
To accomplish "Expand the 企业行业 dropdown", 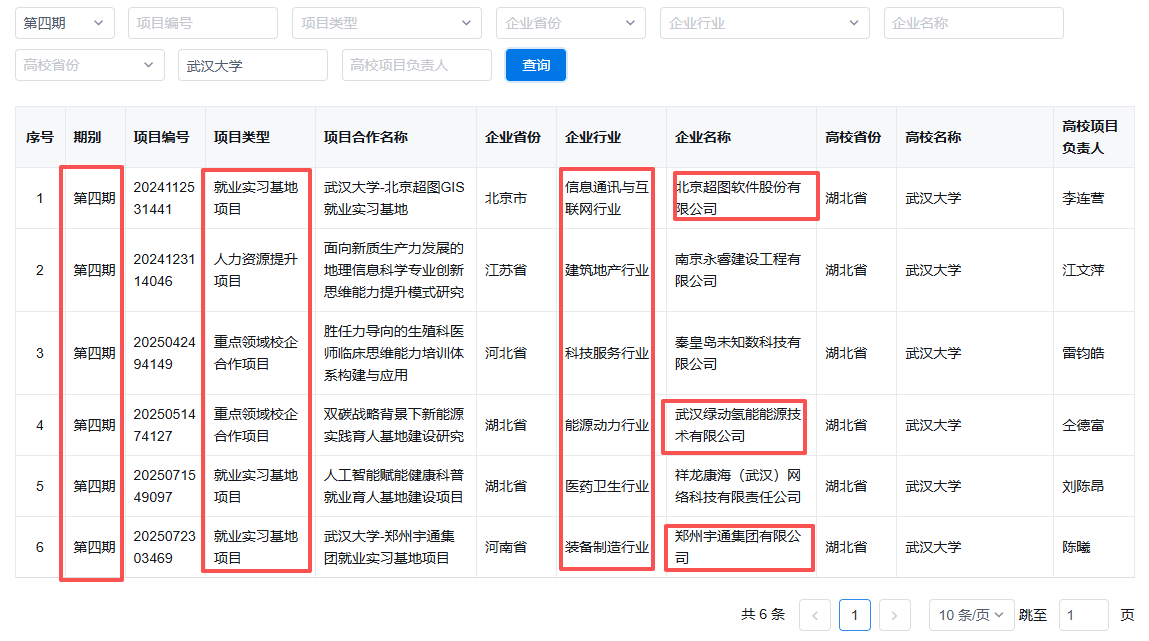I will [x=765, y=23].
